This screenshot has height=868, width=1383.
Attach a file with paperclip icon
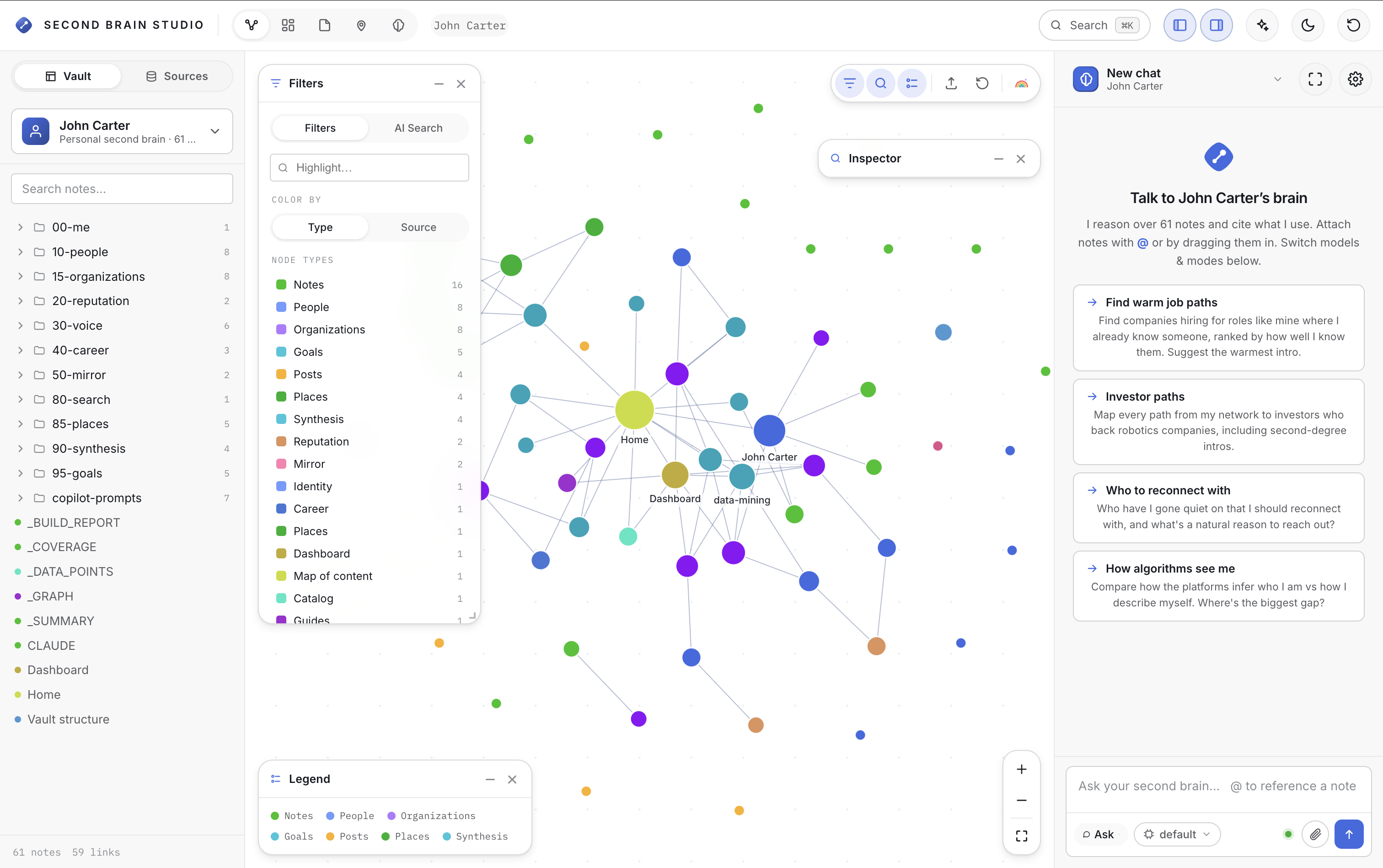[x=1315, y=835]
